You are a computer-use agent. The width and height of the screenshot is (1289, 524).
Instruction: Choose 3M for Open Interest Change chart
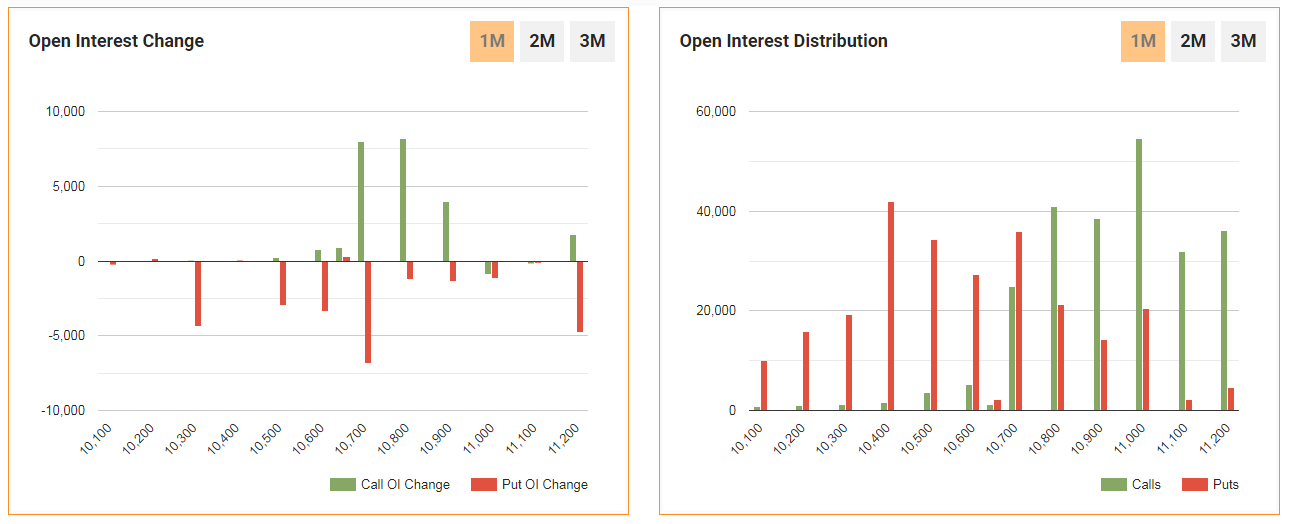[592, 41]
